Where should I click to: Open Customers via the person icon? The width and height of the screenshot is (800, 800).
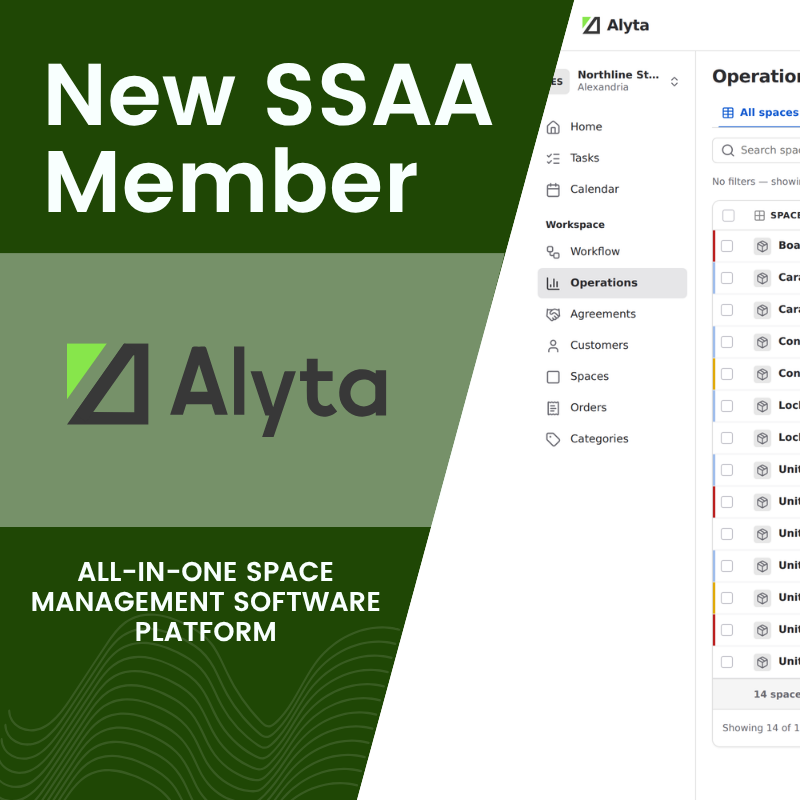click(x=553, y=346)
